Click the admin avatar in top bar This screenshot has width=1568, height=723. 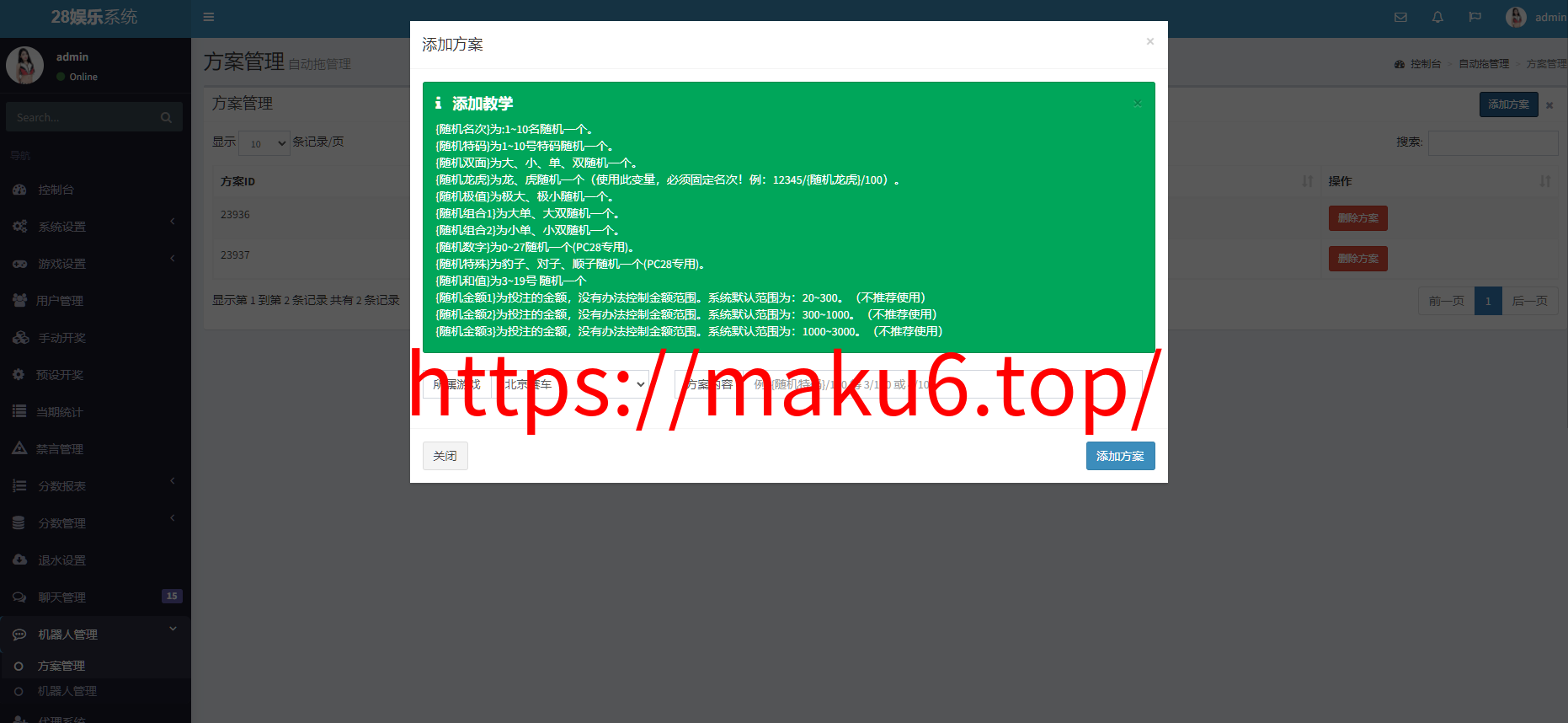click(x=1516, y=17)
